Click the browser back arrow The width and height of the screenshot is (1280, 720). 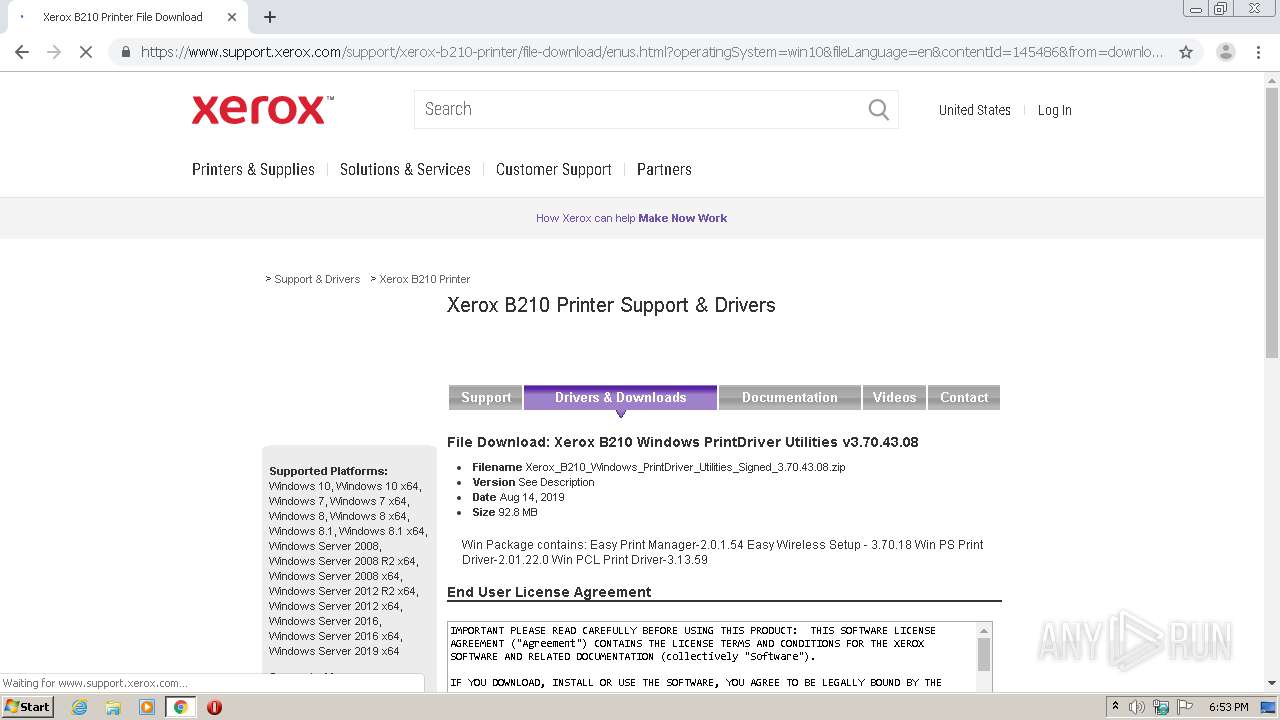coord(22,52)
